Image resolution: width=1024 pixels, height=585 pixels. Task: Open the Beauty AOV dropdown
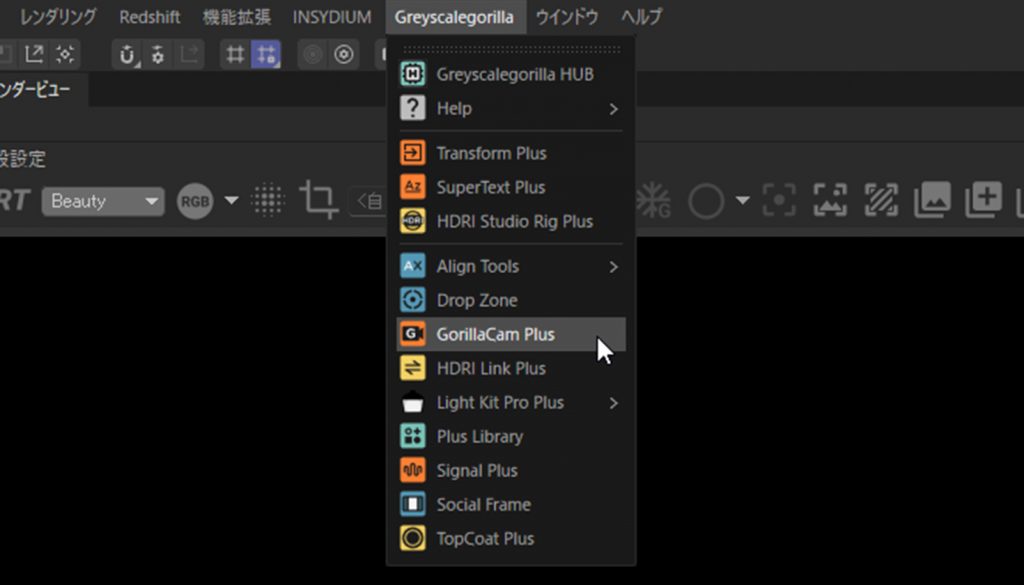(x=103, y=201)
